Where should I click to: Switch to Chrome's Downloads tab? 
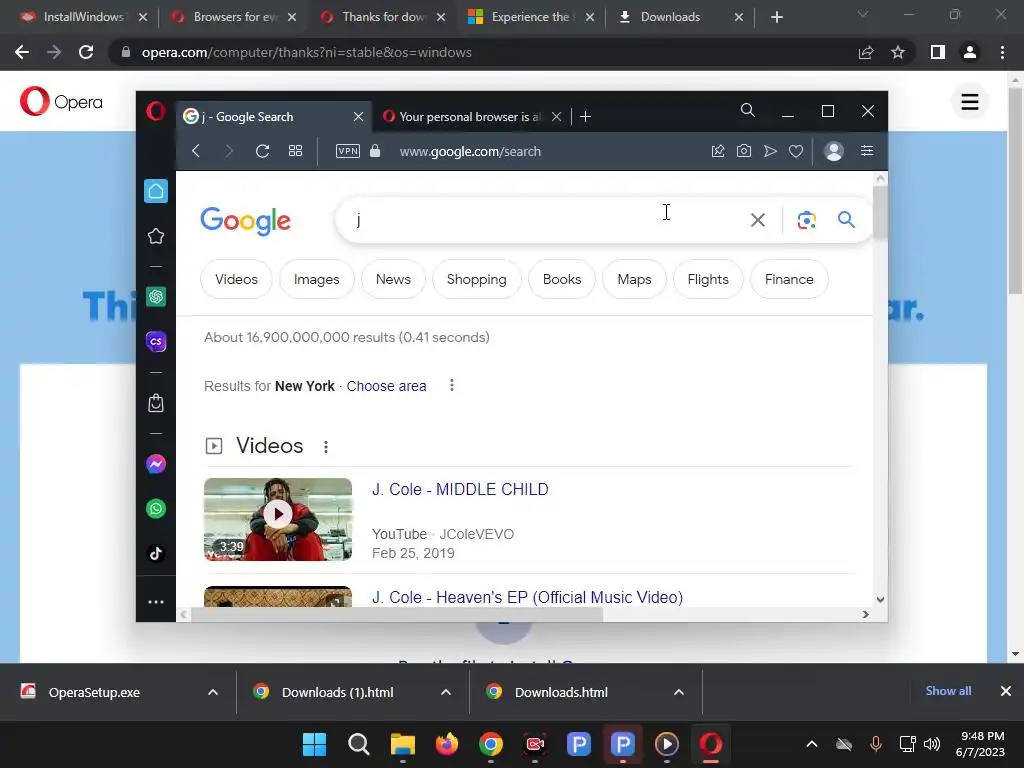(679, 17)
